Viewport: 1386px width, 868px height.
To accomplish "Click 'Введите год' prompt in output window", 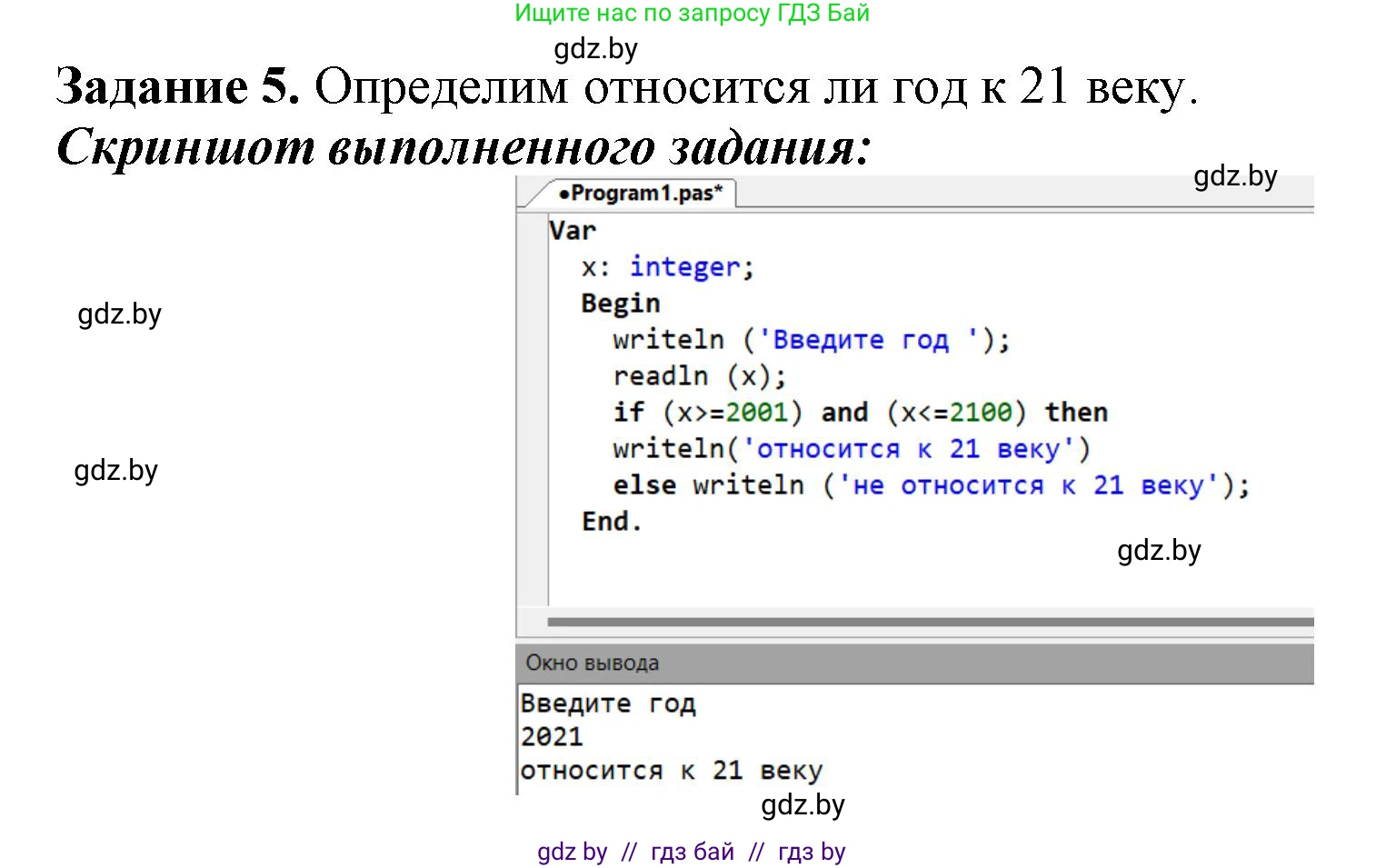I will click(609, 703).
